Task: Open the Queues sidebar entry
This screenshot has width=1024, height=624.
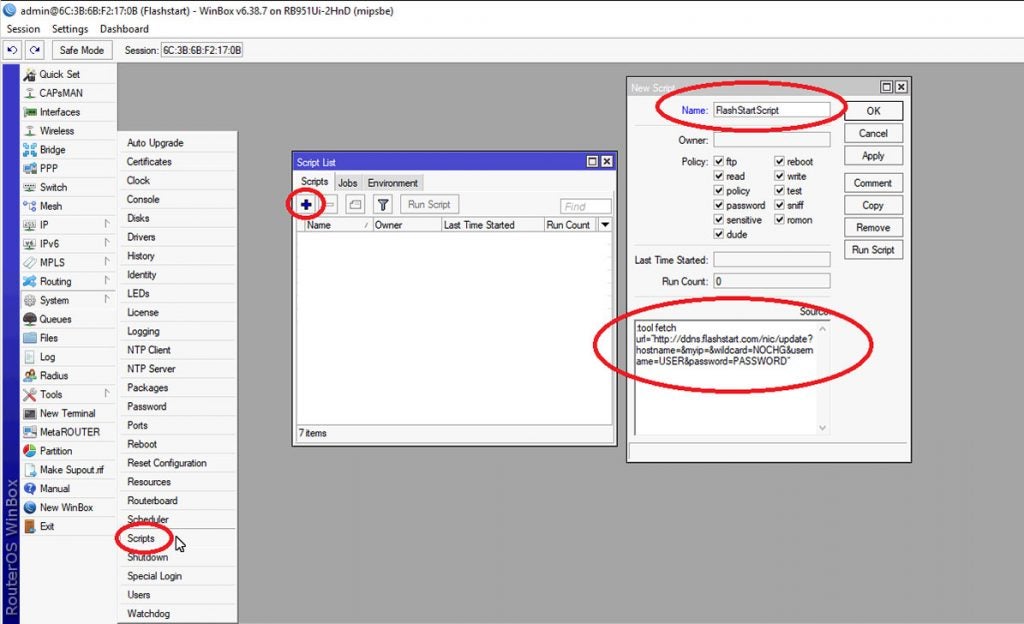Action: coord(55,319)
